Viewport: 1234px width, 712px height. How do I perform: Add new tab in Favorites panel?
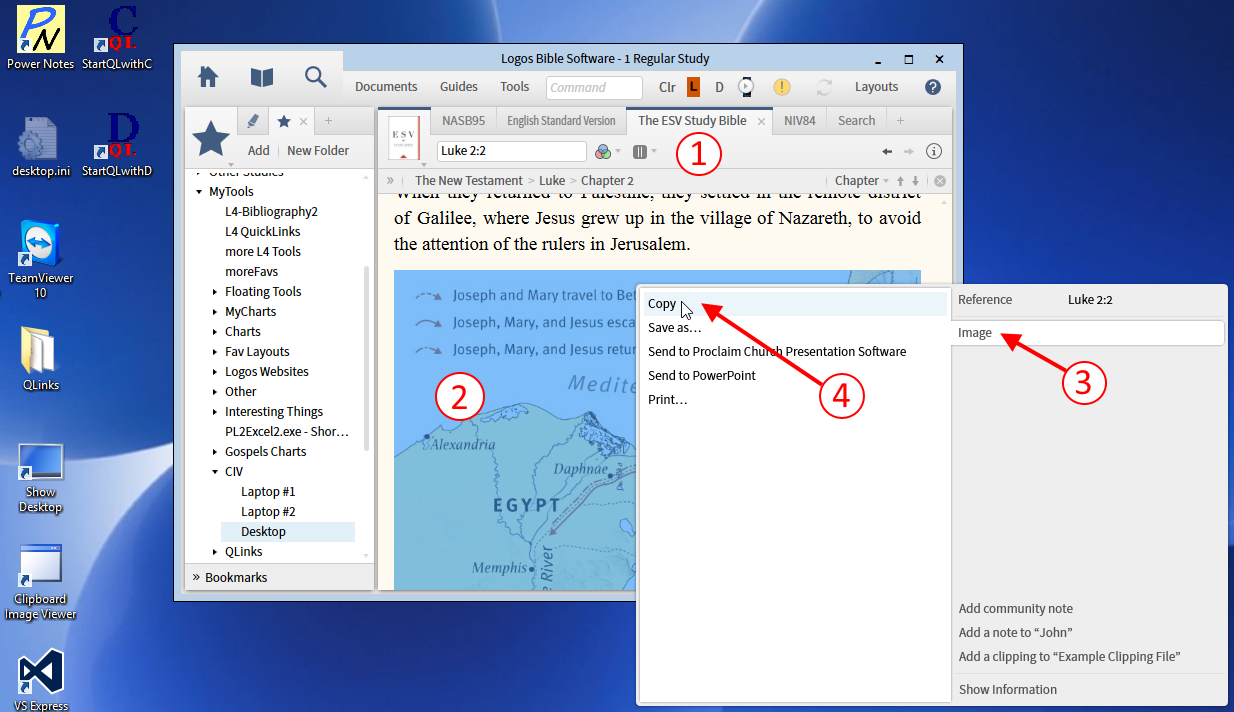[x=328, y=121]
